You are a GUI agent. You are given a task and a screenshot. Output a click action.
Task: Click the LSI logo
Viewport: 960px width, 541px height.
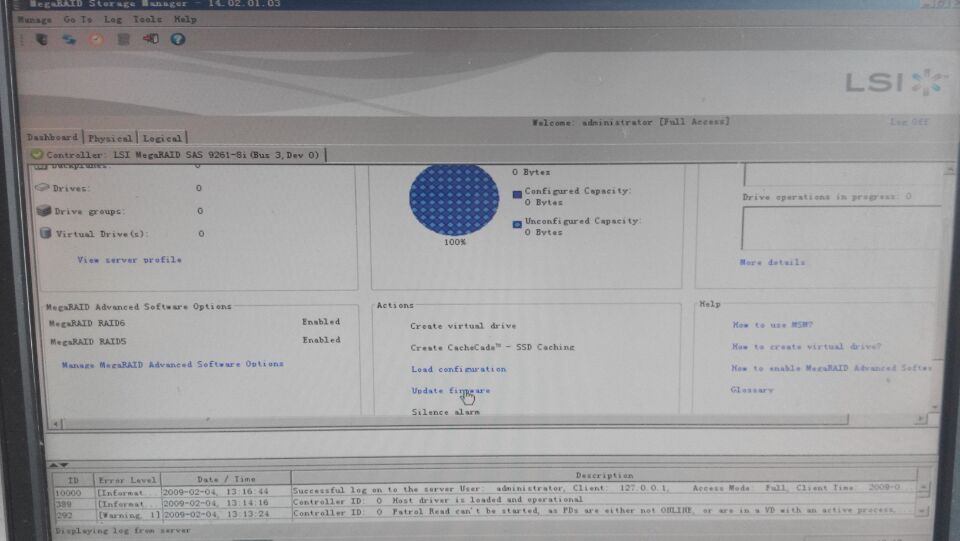[x=896, y=83]
